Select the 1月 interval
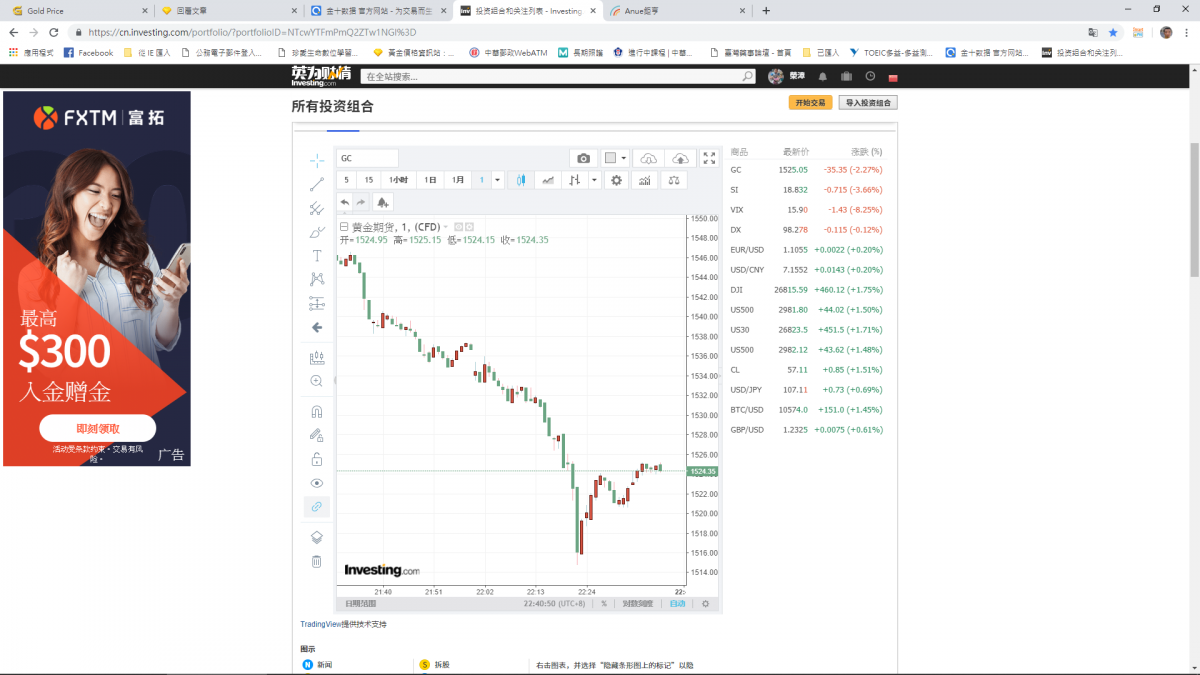 pyautogui.click(x=458, y=180)
